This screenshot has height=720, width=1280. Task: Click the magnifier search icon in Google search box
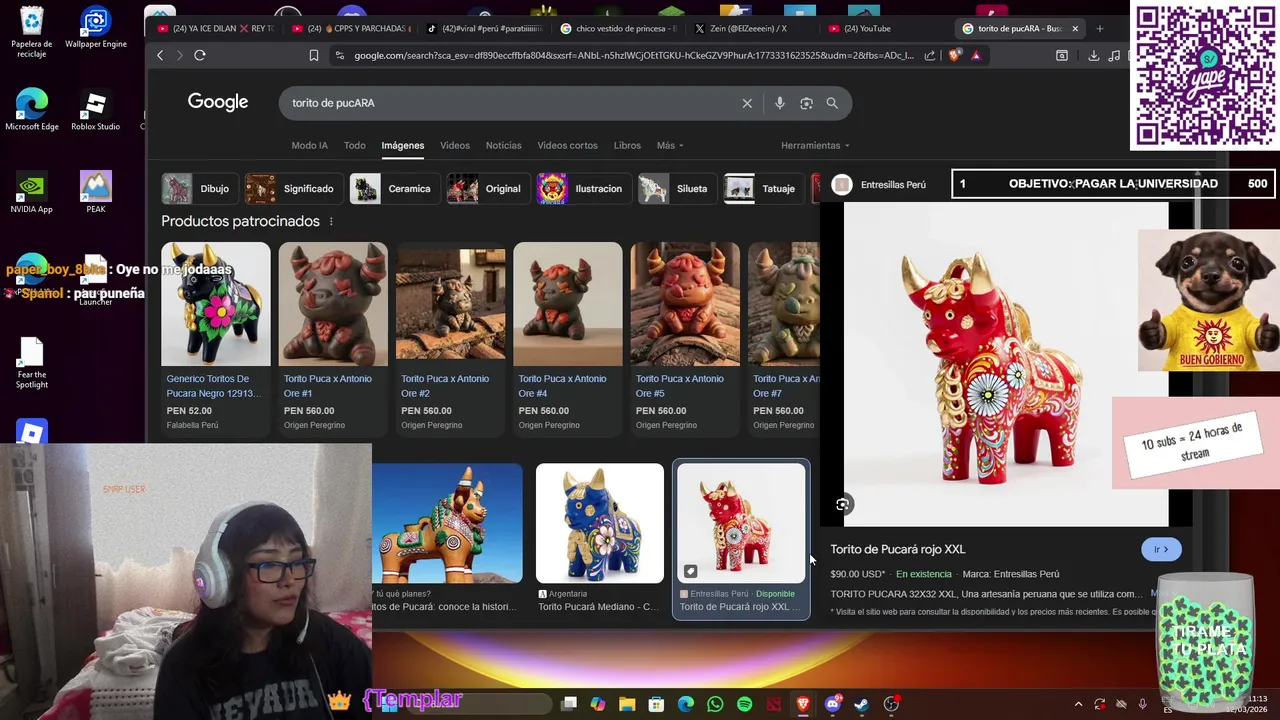[832, 103]
